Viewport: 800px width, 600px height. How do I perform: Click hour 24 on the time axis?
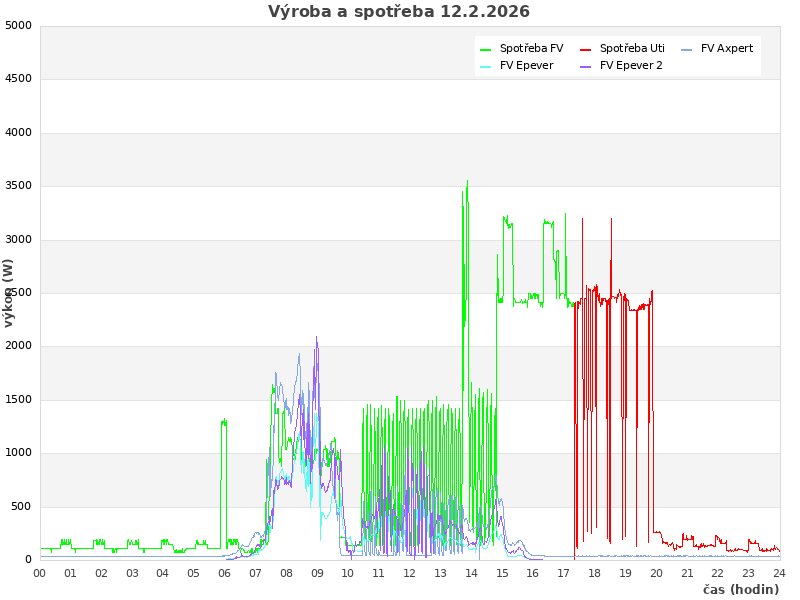[779, 573]
